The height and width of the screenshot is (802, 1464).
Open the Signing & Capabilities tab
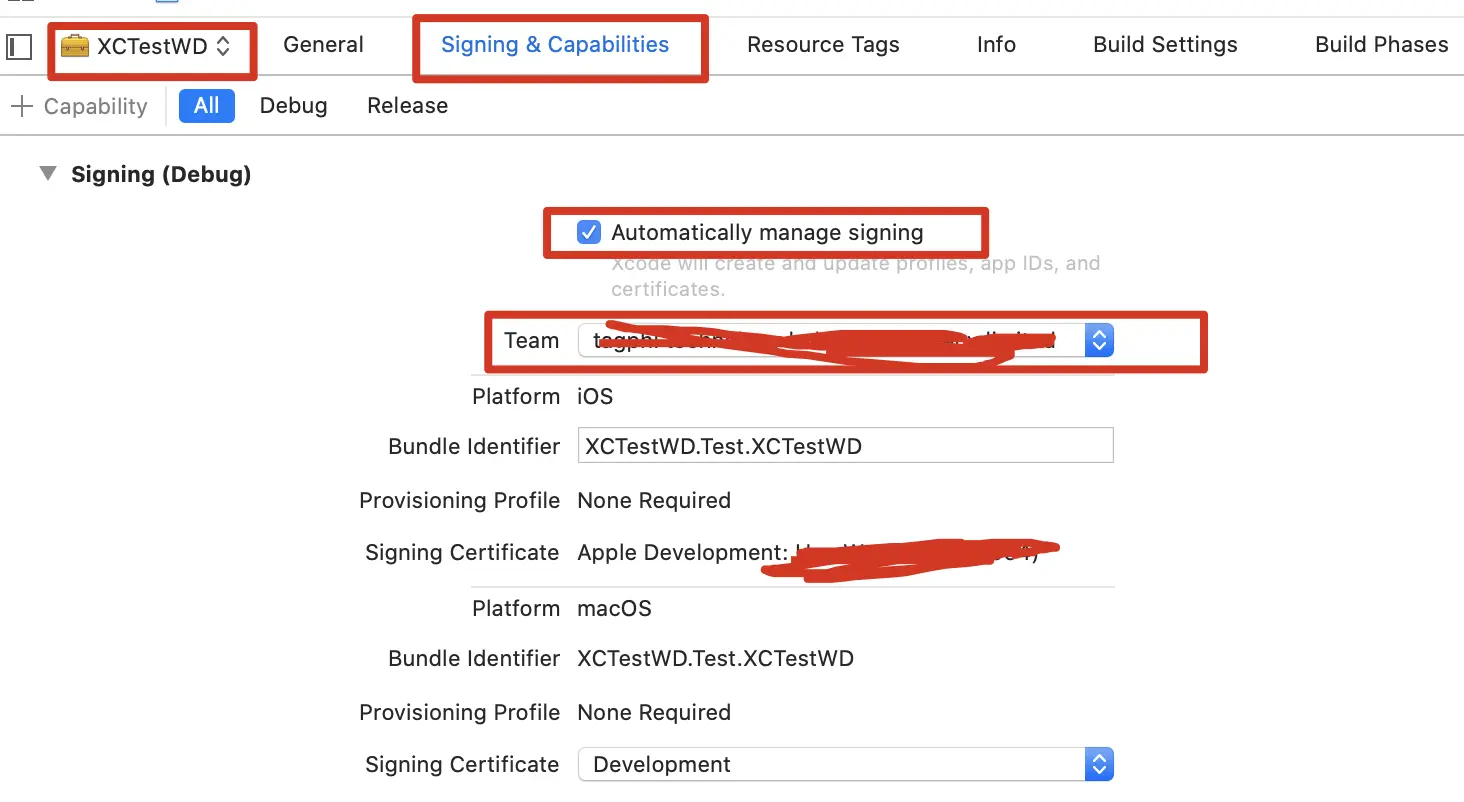coord(555,45)
